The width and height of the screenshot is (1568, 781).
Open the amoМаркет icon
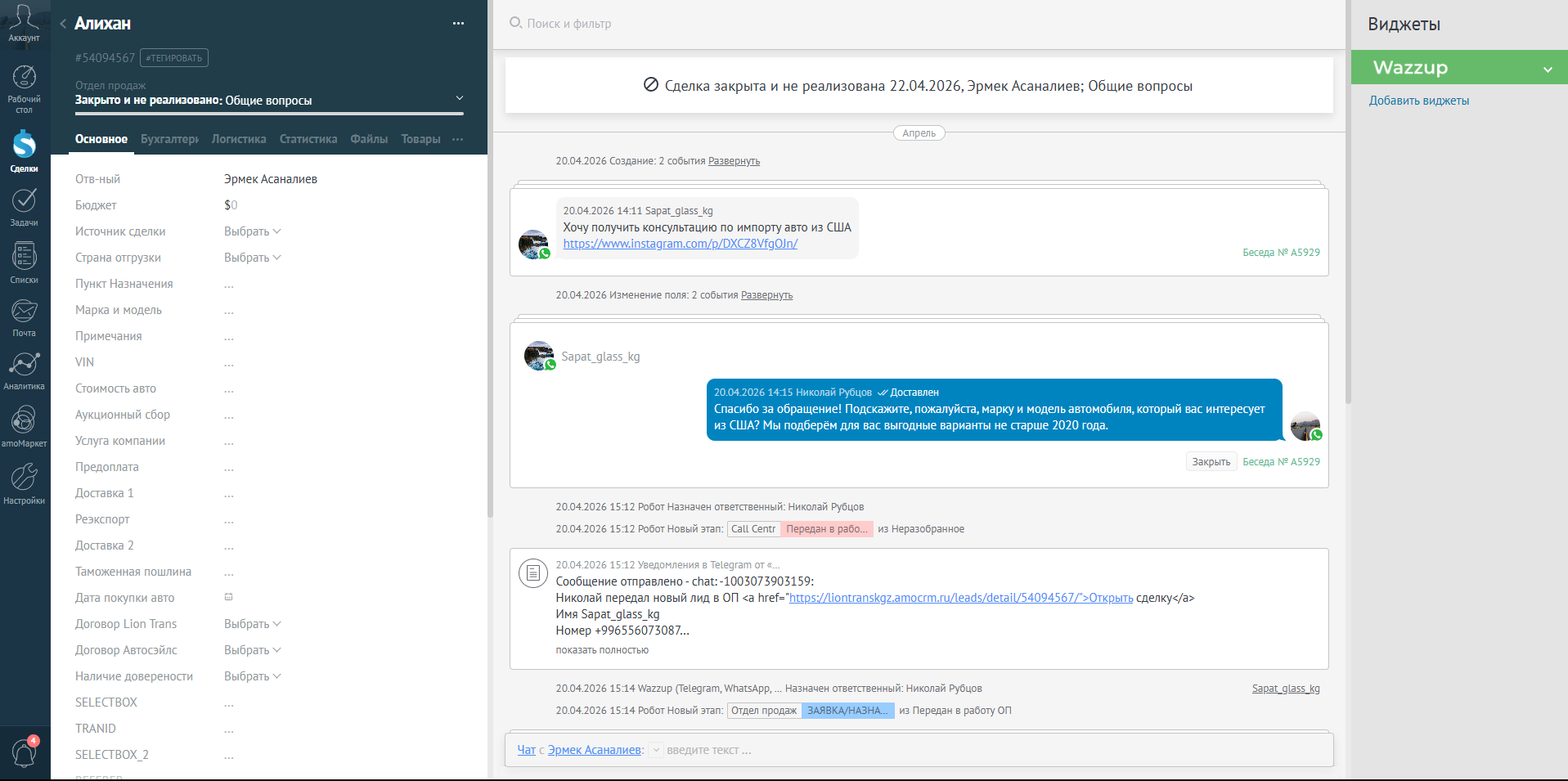pyautogui.click(x=24, y=420)
